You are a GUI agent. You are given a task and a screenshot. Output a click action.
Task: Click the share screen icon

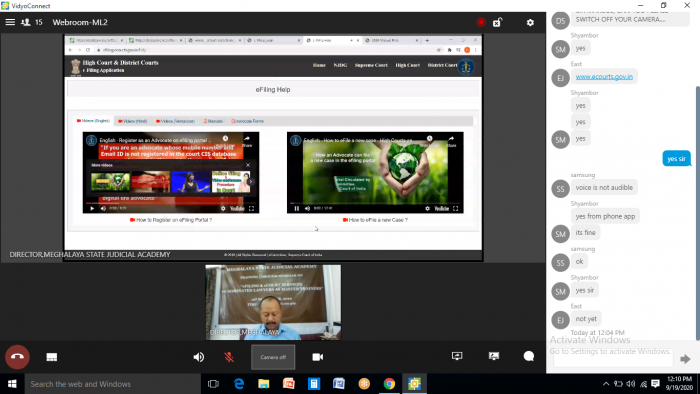click(x=457, y=356)
